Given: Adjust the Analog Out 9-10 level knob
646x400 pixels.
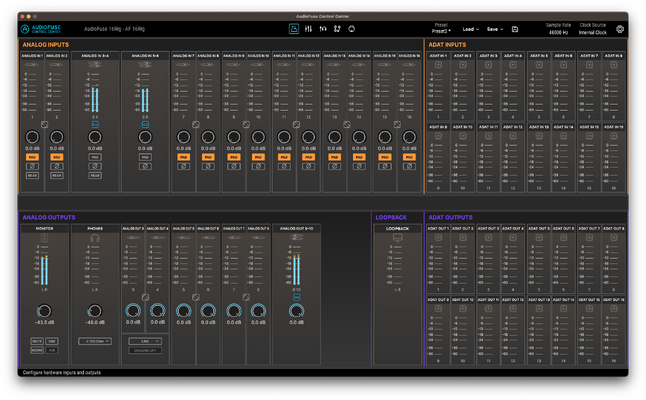Looking at the screenshot, I should [x=296, y=311].
